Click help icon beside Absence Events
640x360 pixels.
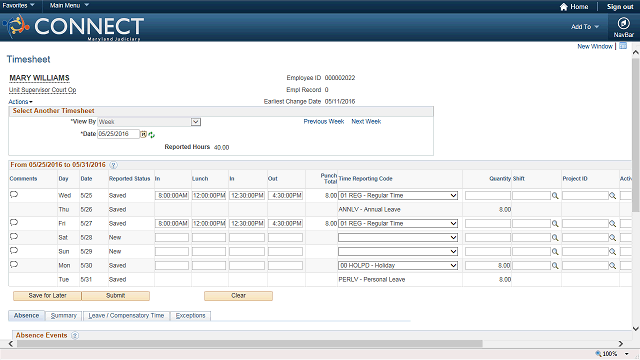pyautogui.click(x=75, y=336)
